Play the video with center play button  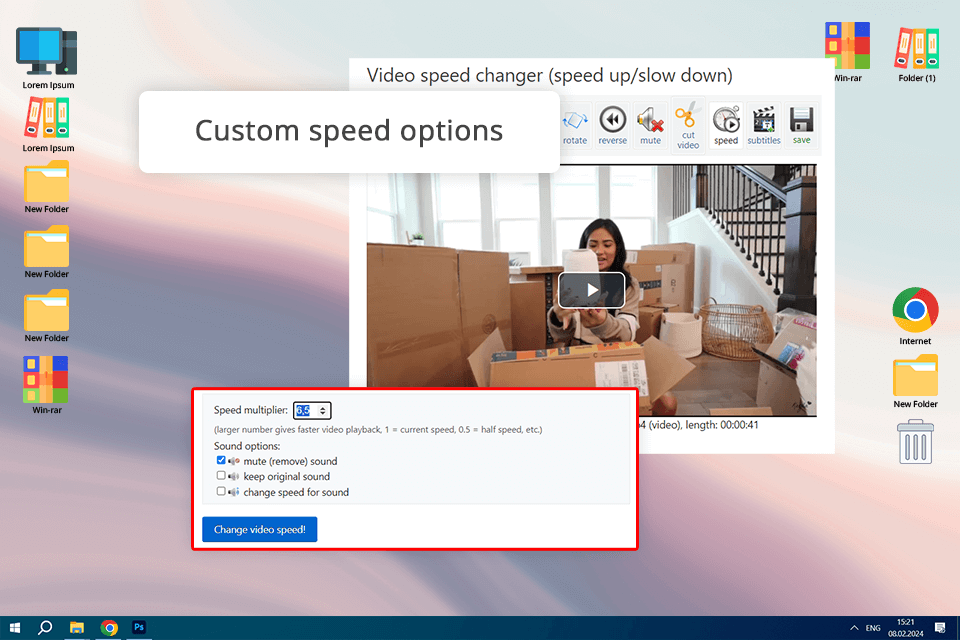point(591,290)
